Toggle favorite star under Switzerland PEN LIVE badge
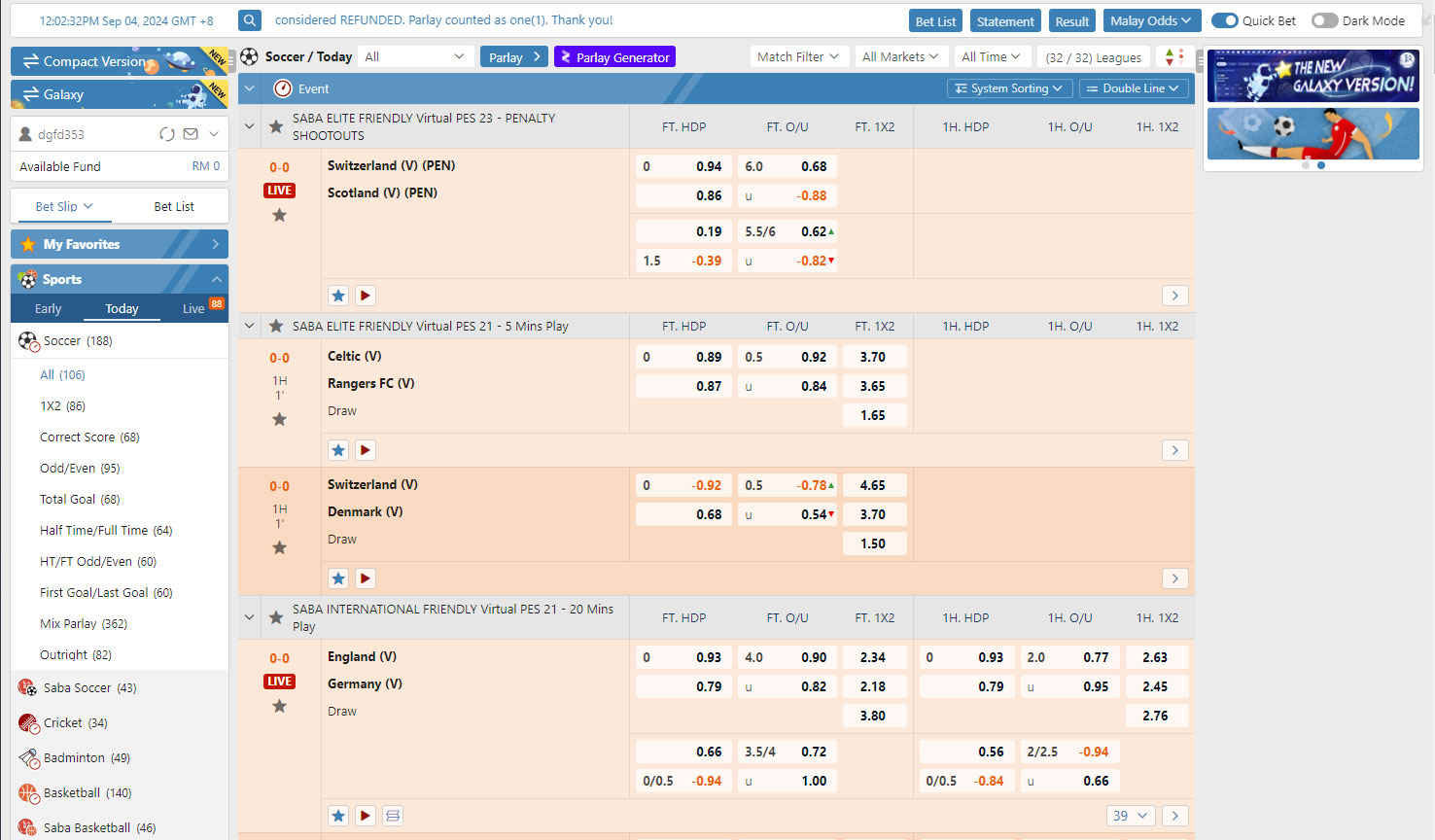Viewport: 1435px width, 840px height. tap(279, 215)
